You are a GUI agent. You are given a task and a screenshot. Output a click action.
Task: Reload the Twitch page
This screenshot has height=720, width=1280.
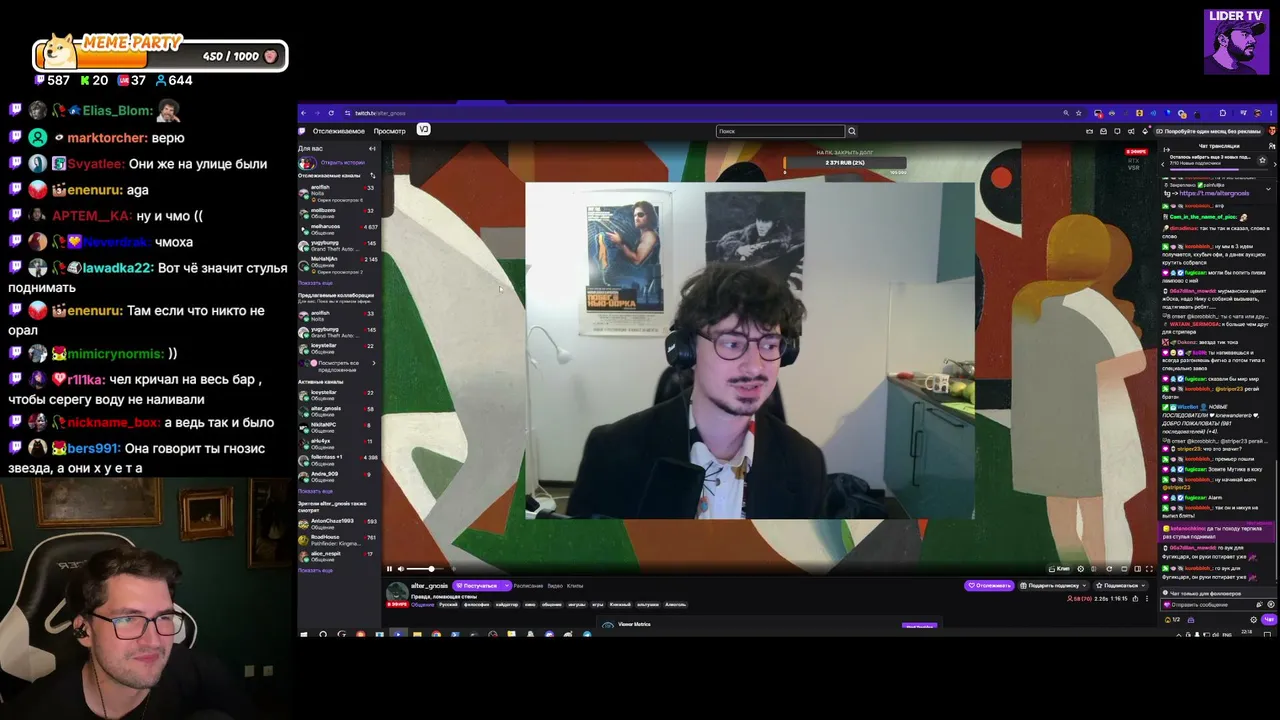(333, 113)
